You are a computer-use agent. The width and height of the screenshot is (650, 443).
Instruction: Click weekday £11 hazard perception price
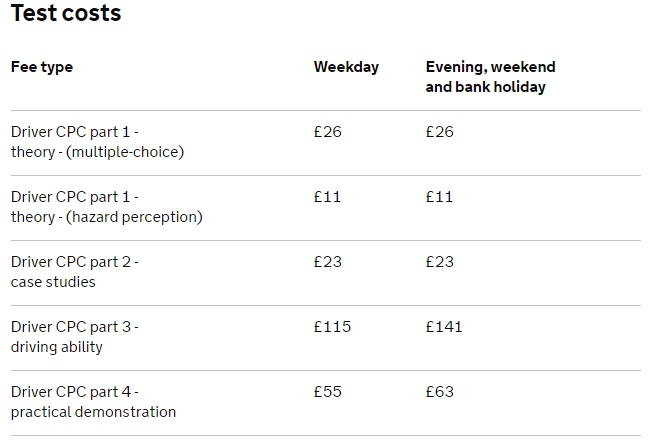click(x=327, y=197)
